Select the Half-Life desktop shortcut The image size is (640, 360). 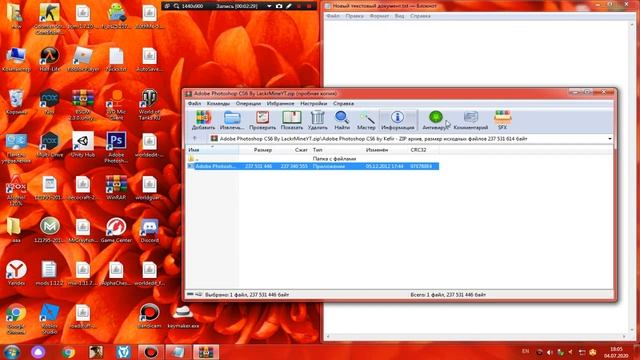click(x=50, y=59)
